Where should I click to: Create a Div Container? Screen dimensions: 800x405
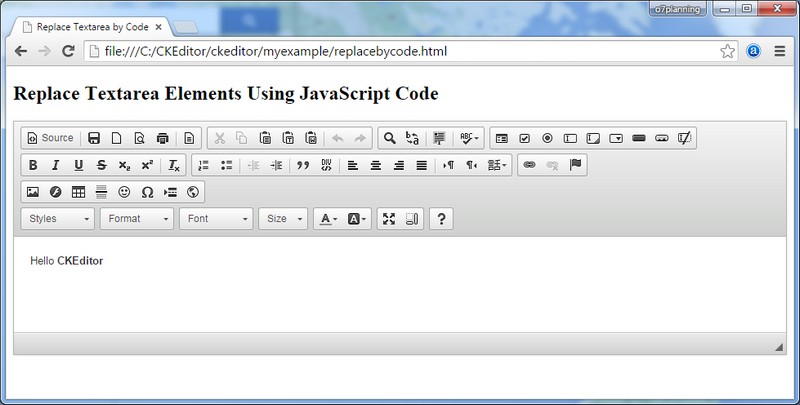tap(327, 165)
